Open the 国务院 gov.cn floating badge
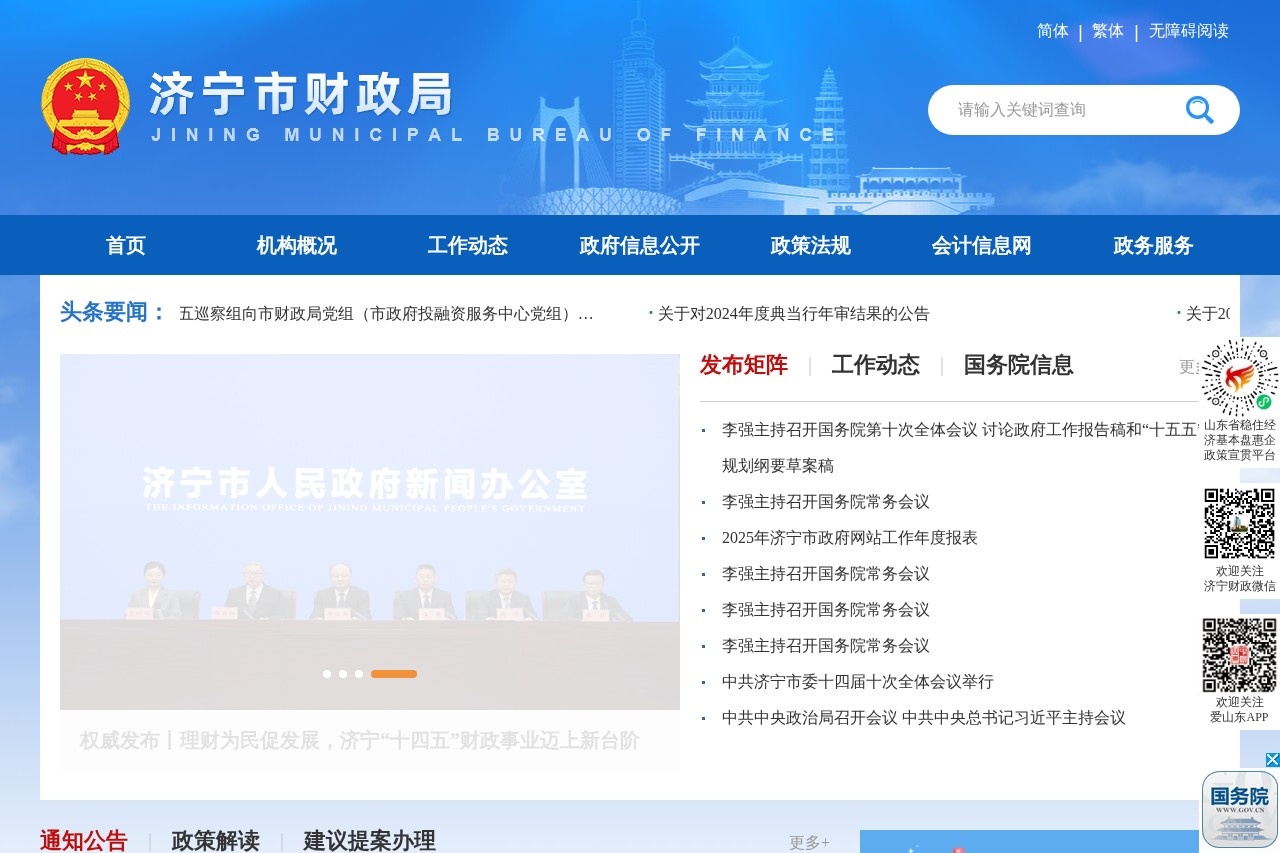 pyautogui.click(x=1240, y=809)
